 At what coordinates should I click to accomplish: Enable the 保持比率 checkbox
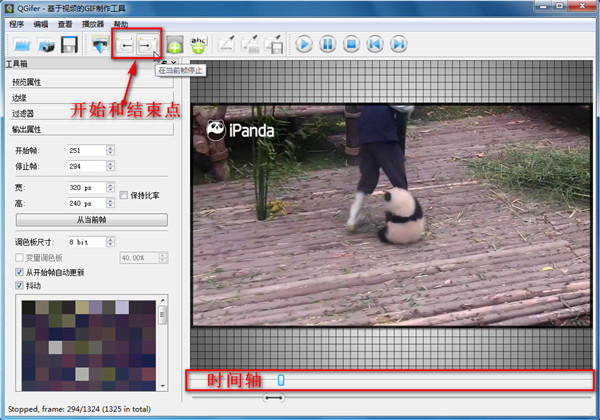pyautogui.click(x=124, y=194)
